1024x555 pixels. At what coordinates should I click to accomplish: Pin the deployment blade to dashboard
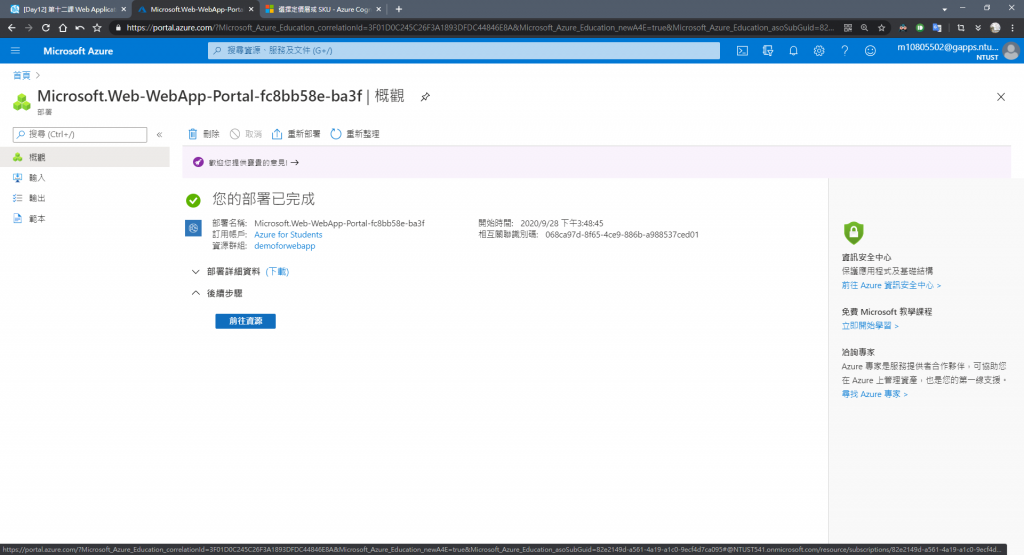click(x=425, y=97)
